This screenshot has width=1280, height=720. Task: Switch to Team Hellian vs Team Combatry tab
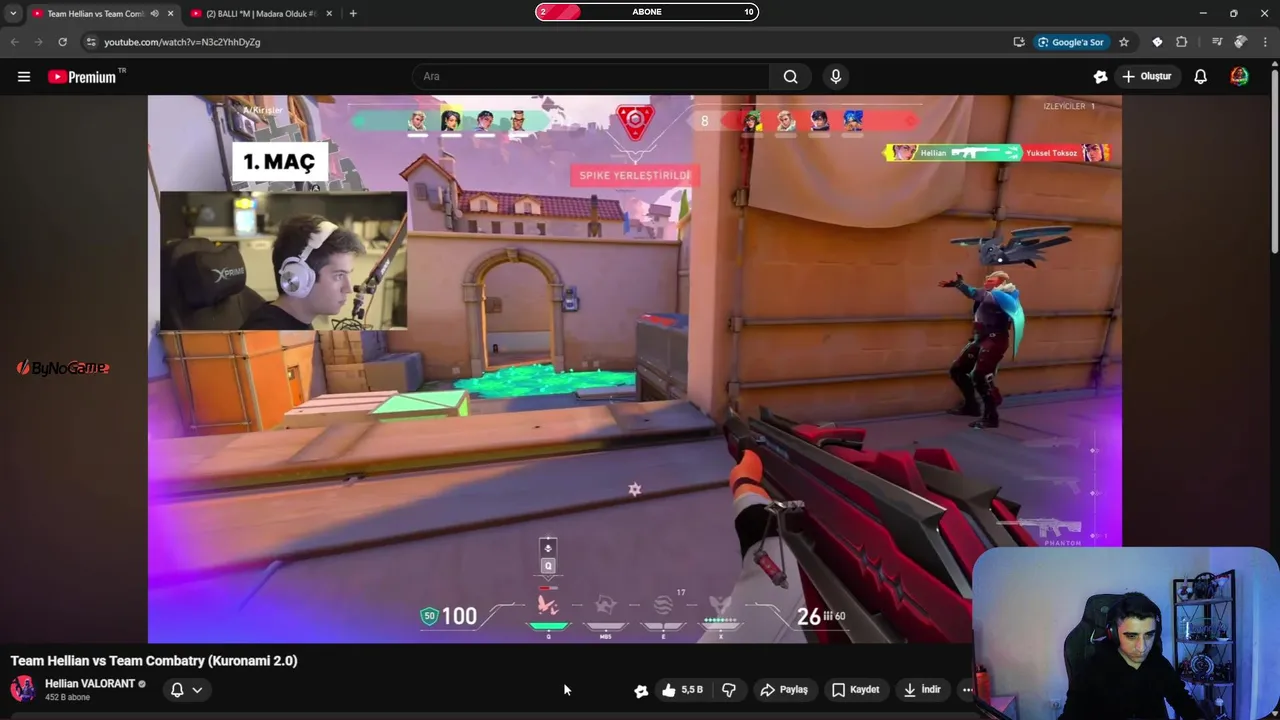click(95, 14)
